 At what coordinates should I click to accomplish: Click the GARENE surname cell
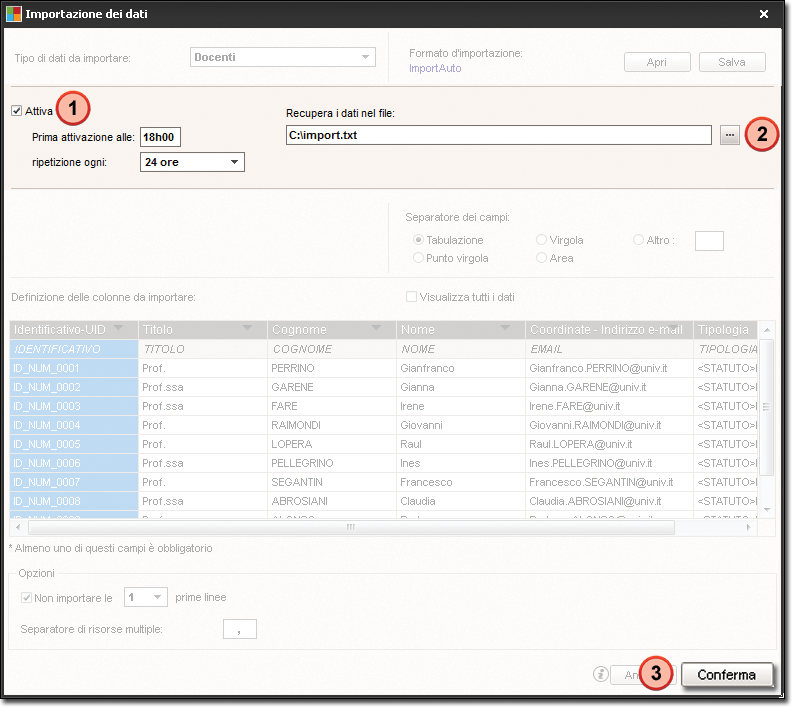[332, 387]
